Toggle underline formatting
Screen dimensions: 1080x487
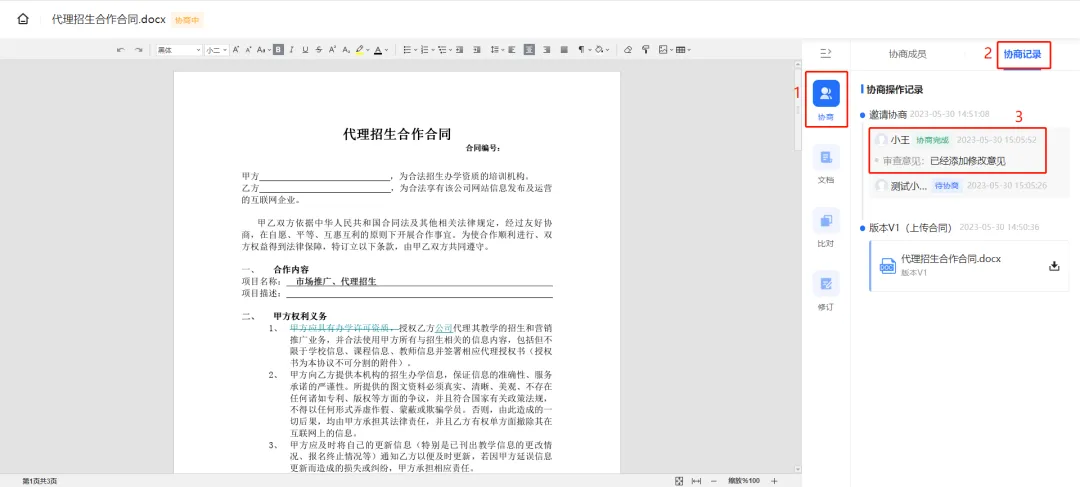tap(304, 50)
